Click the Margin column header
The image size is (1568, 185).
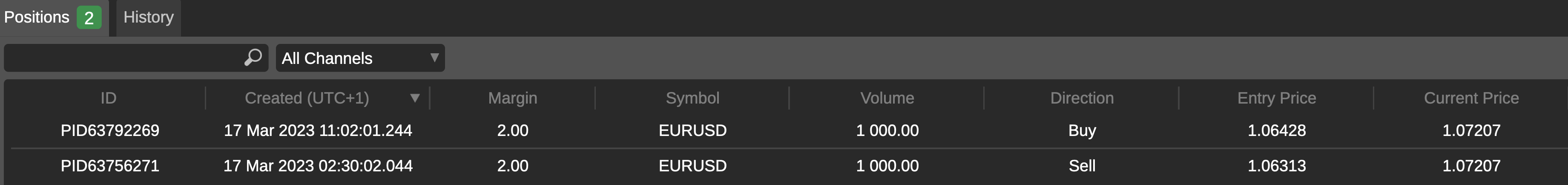click(513, 98)
